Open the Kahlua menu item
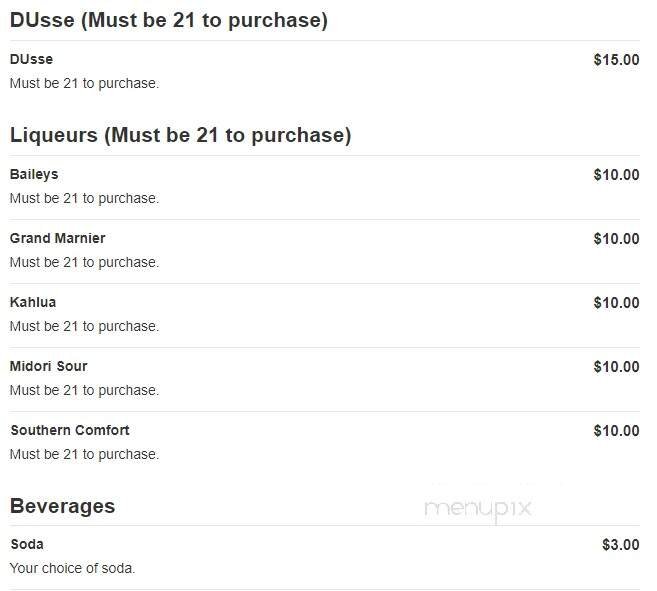Screen dimensions: 657x591 (x=33, y=302)
